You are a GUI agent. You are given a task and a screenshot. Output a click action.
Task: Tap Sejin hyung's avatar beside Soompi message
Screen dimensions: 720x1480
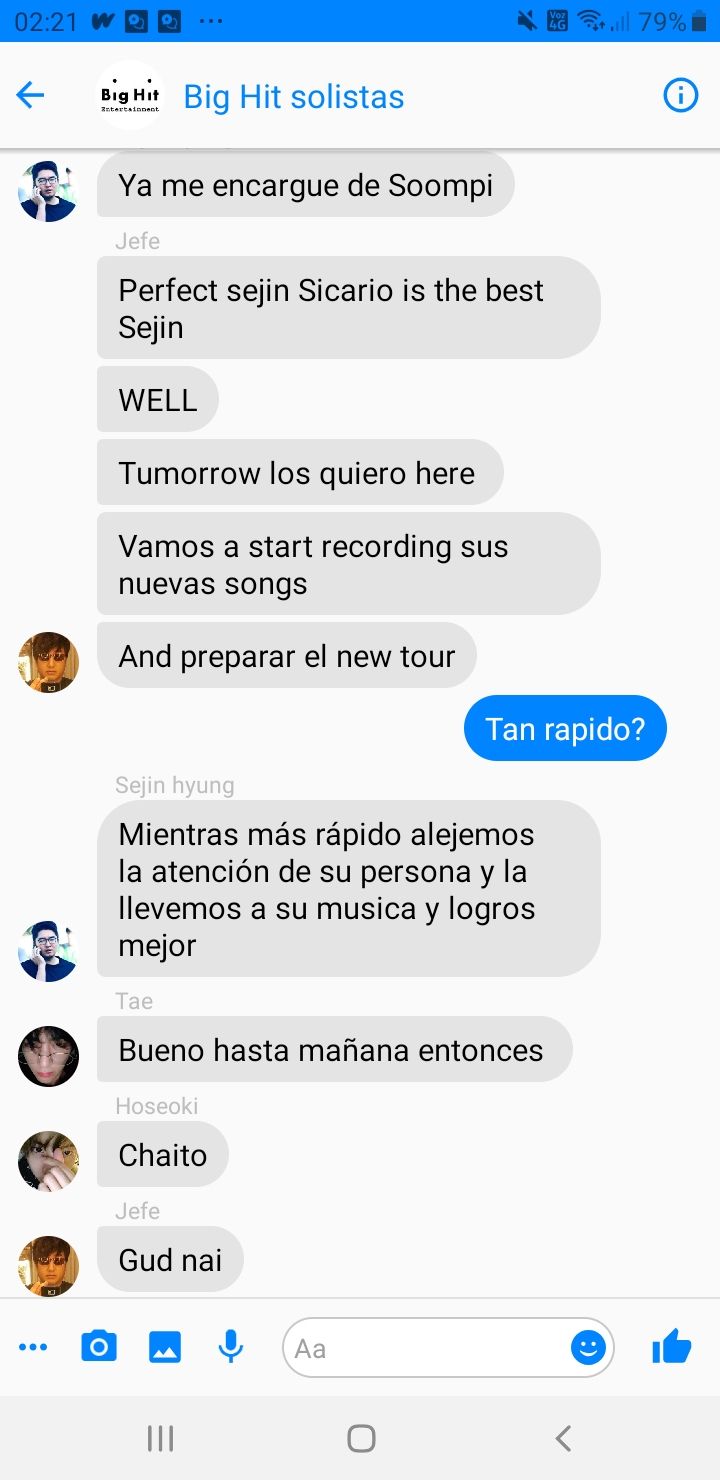48,192
